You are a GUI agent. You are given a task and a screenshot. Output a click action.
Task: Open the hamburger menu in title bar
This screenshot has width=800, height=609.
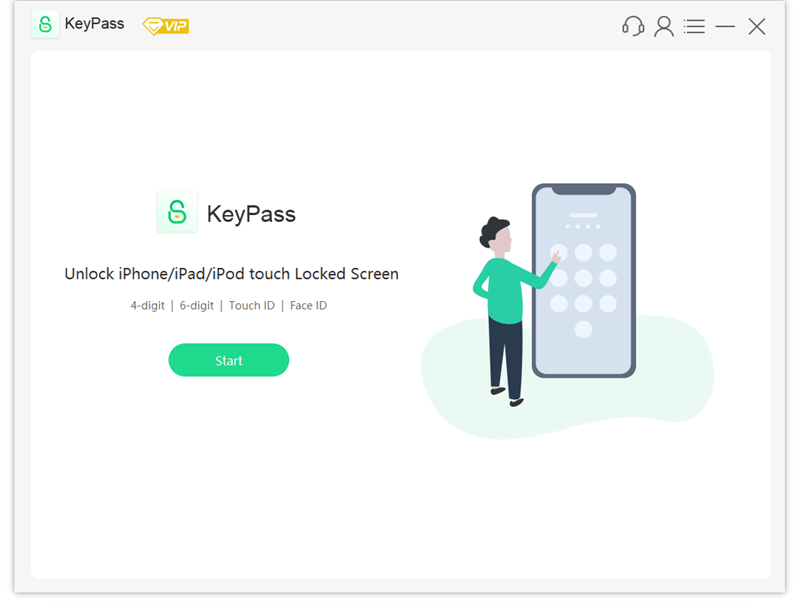click(694, 26)
